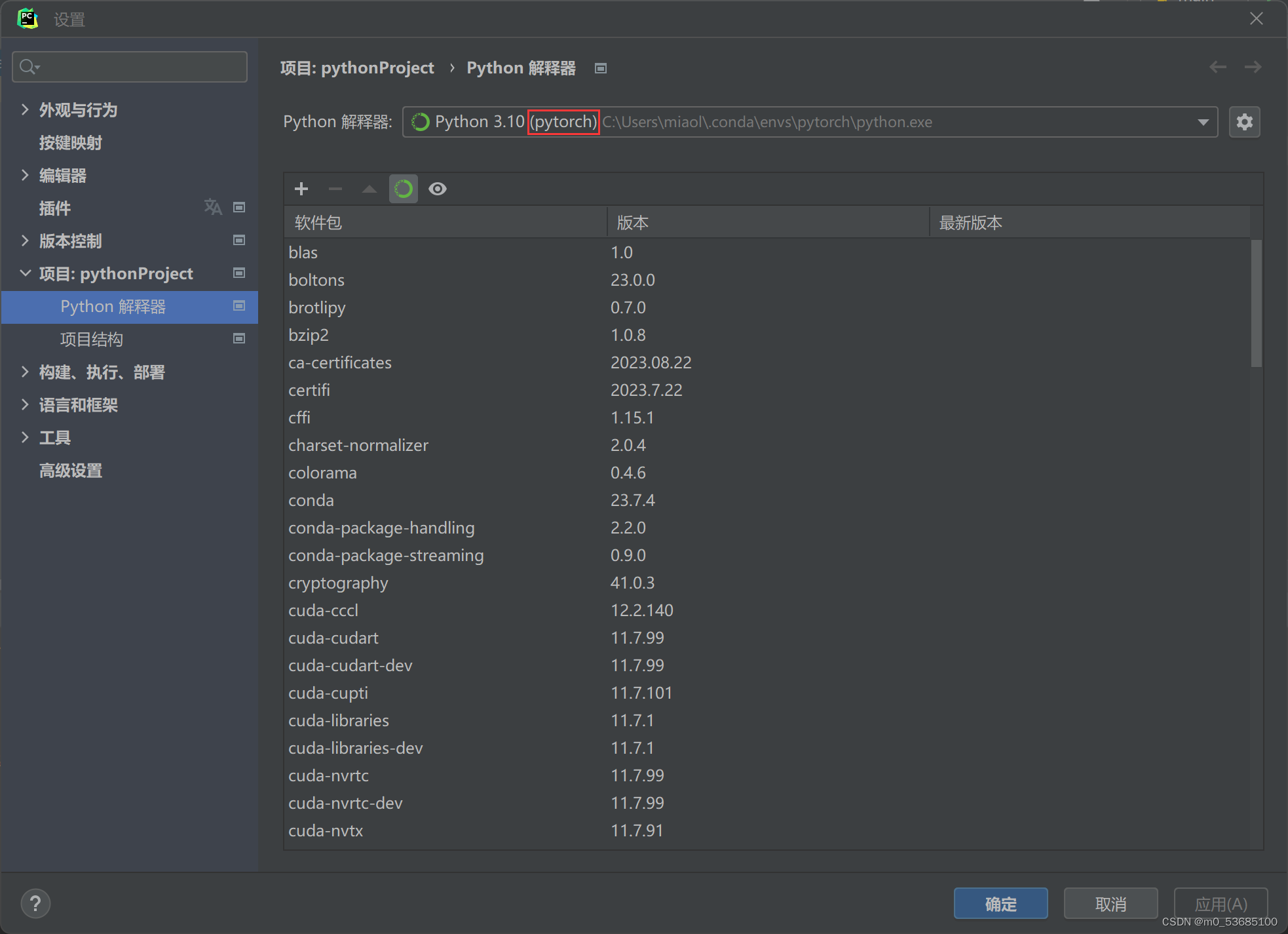Viewport: 1288px width, 934px height.
Task: Click the help question mark icon
Action: click(x=35, y=904)
